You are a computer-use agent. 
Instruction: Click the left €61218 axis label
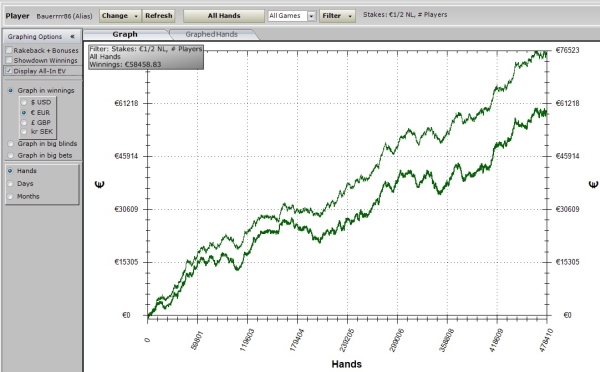pos(126,103)
